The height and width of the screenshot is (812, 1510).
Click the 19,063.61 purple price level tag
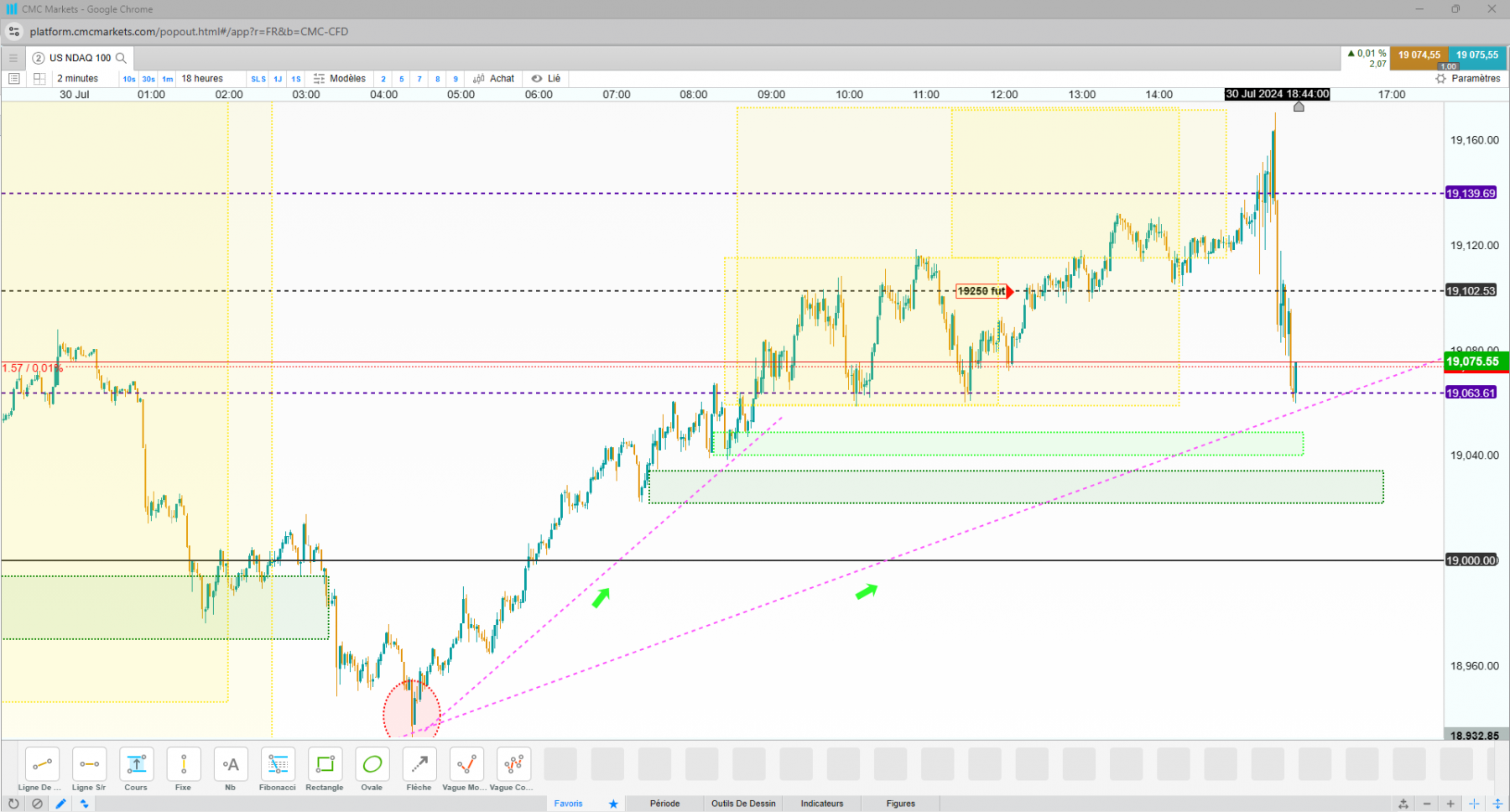1471,393
